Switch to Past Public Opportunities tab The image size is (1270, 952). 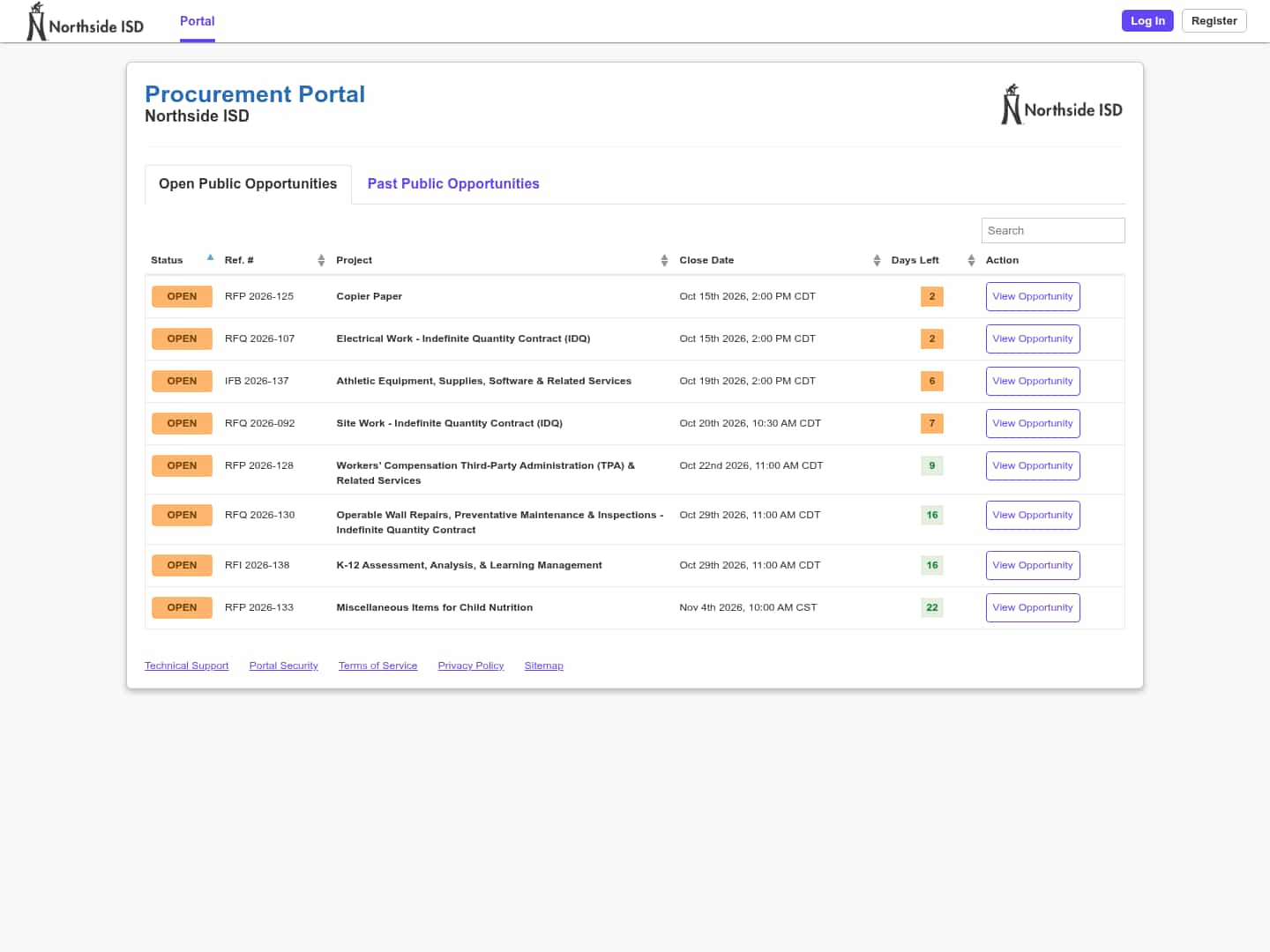pyautogui.click(x=453, y=183)
